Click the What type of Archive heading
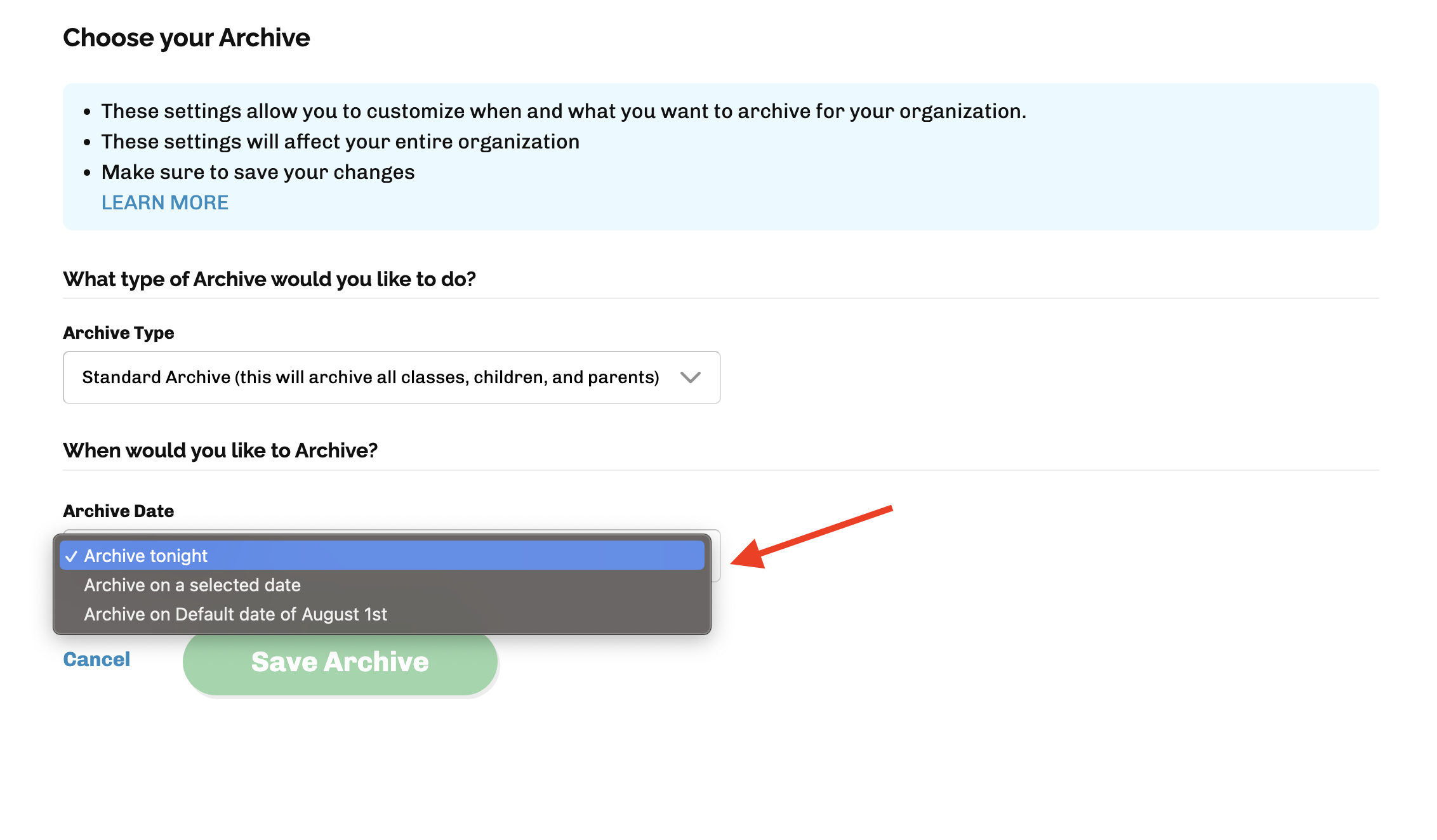Viewport: 1437px width, 840px height. (269, 279)
